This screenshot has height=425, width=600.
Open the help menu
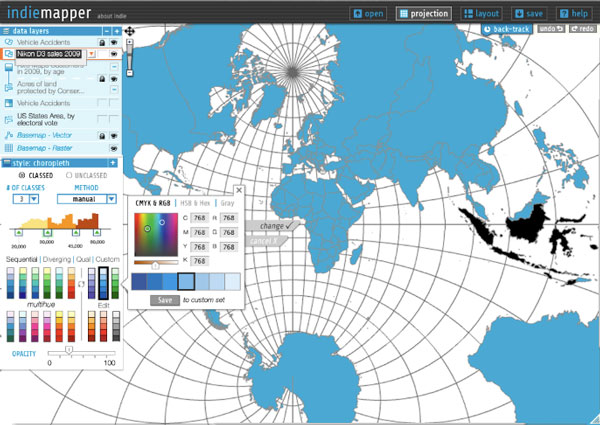click(x=574, y=14)
